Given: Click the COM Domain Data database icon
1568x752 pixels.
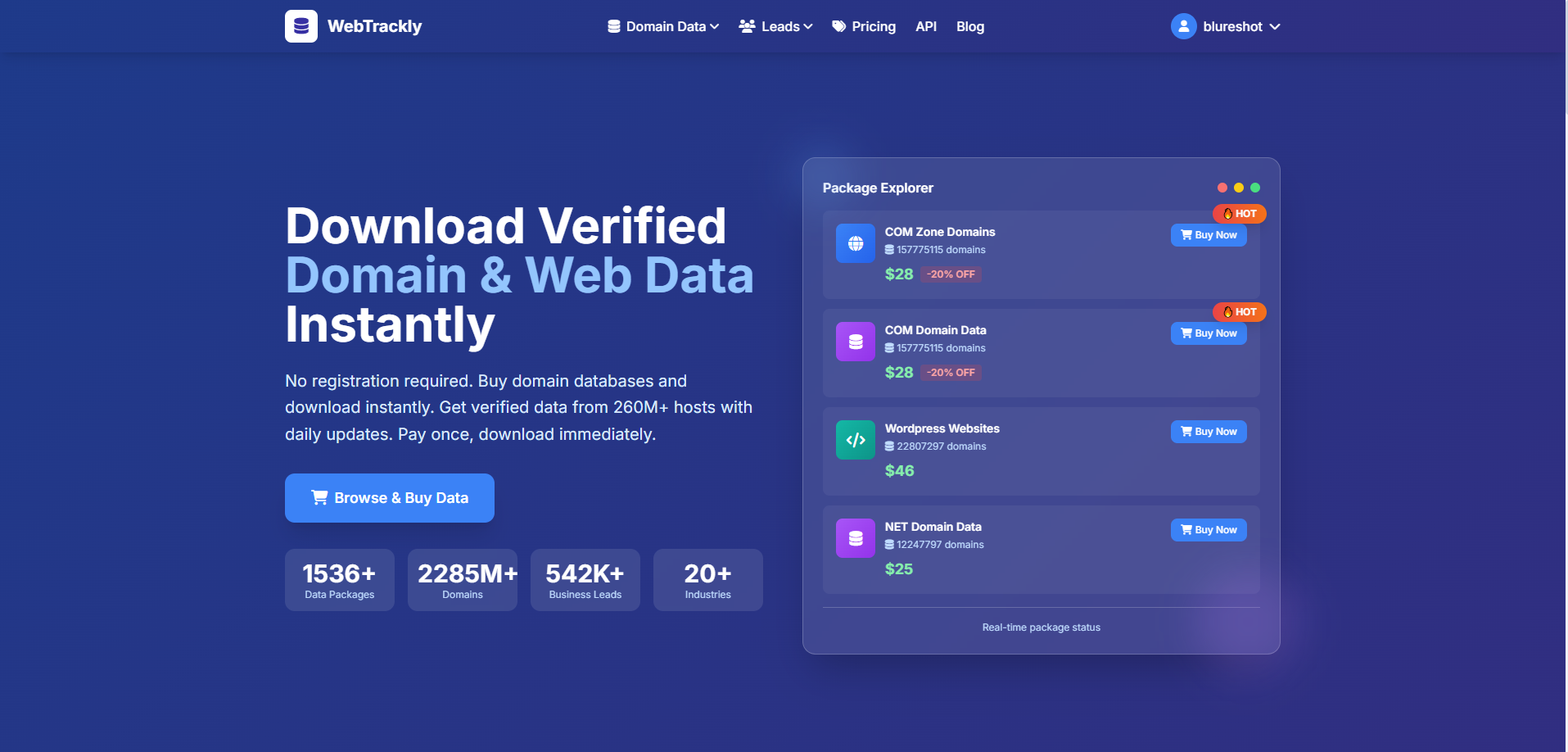Looking at the screenshot, I should pos(855,341).
